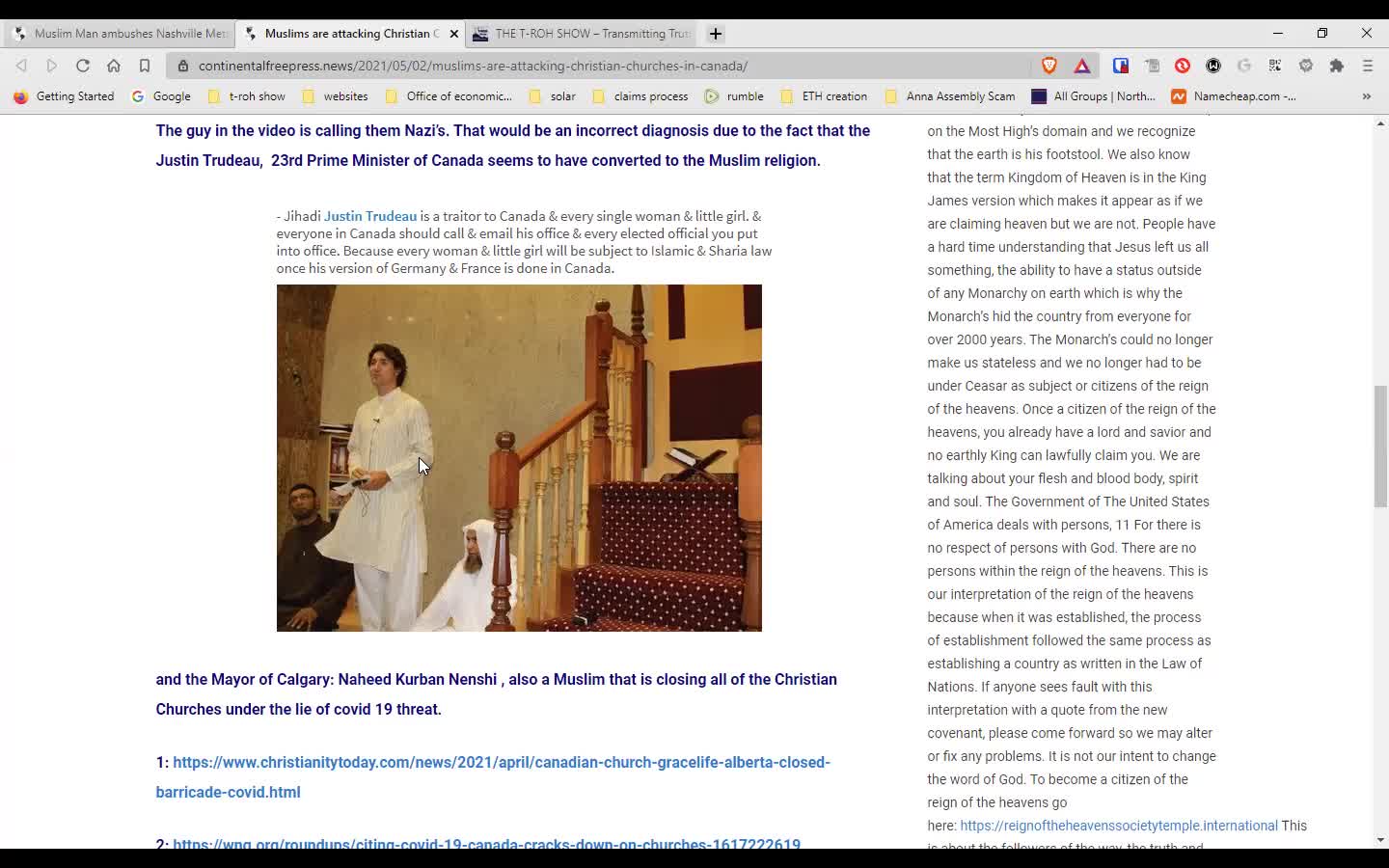Open Office of economic bookmark folder
This screenshot has height=868, width=1389.
pyautogui.click(x=449, y=96)
